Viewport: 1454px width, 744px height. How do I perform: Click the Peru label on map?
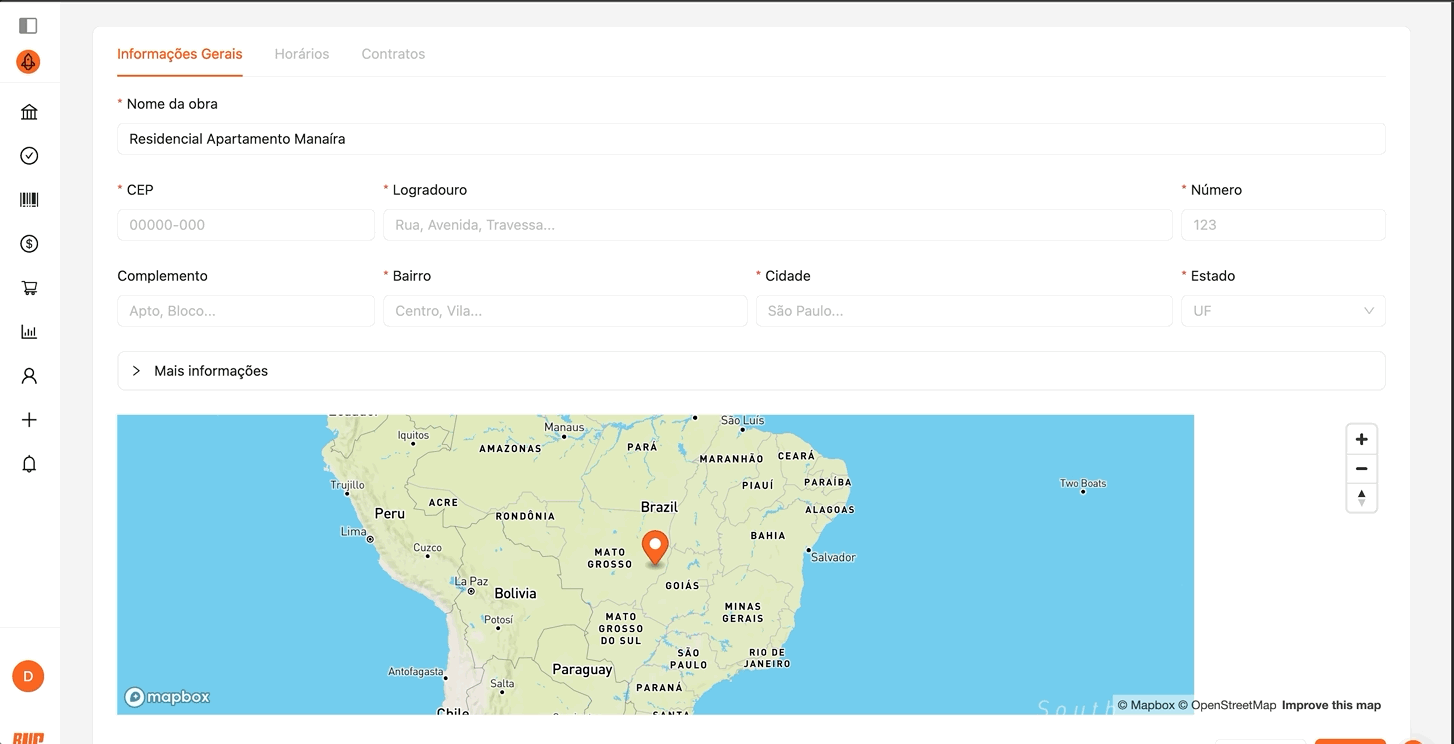tap(390, 514)
